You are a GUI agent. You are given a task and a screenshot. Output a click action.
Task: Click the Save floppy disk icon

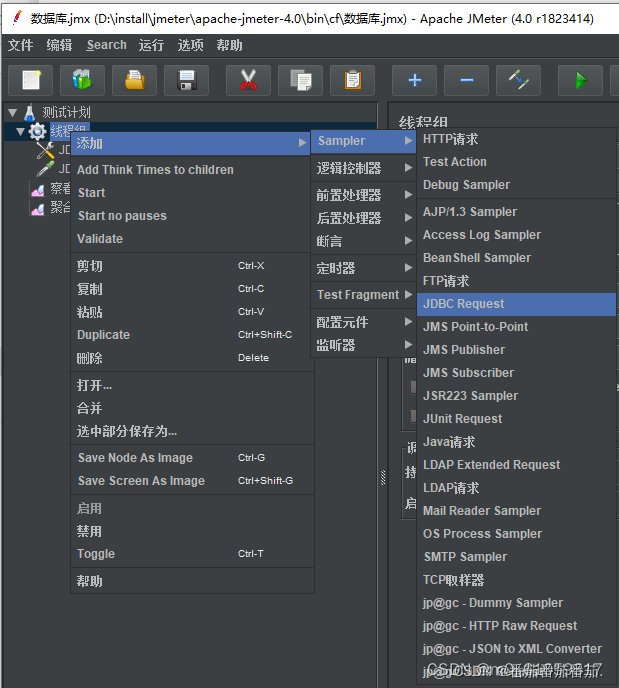pos(186,80)
